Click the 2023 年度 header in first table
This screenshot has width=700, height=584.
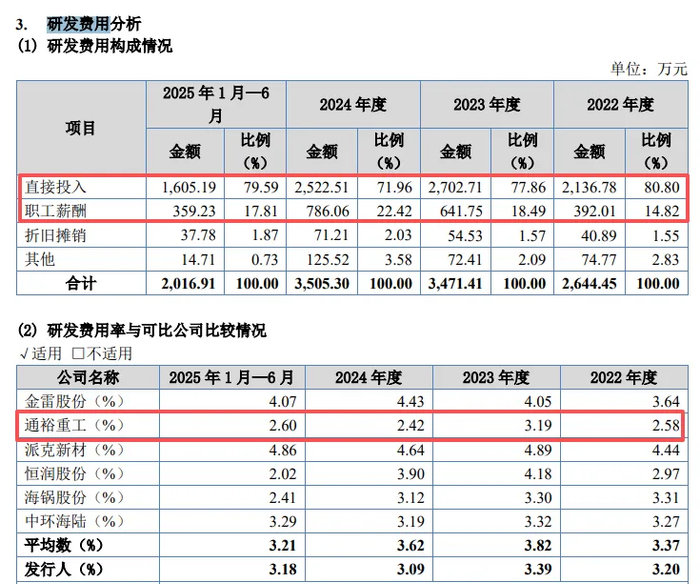click(x=487, y=105)
